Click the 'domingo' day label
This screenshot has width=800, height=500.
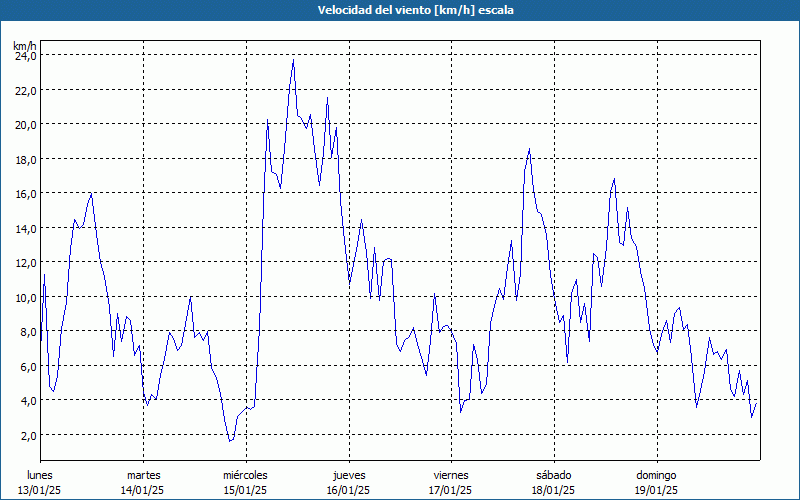point(656,475)
